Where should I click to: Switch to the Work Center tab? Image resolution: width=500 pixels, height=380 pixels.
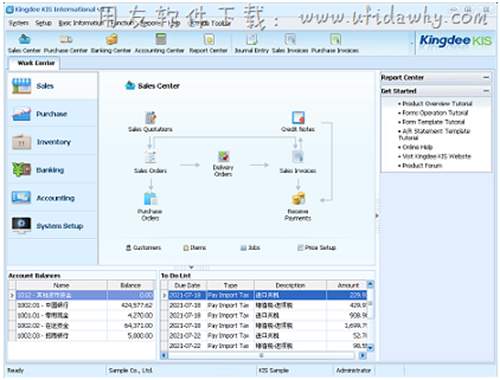pos(36,63)
